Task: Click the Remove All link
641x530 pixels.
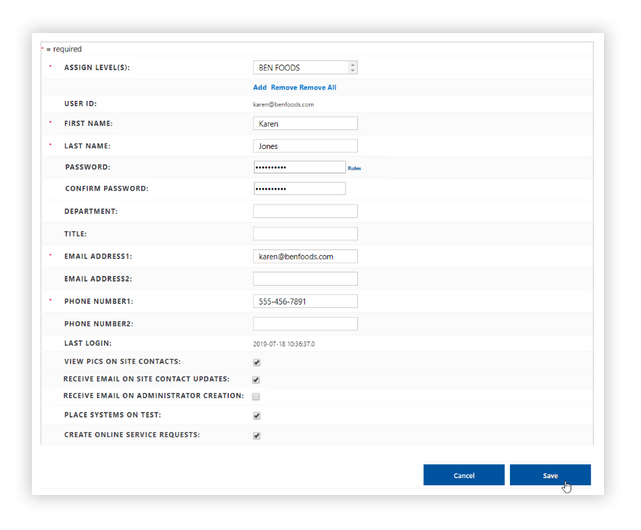Action: point(318,88)
